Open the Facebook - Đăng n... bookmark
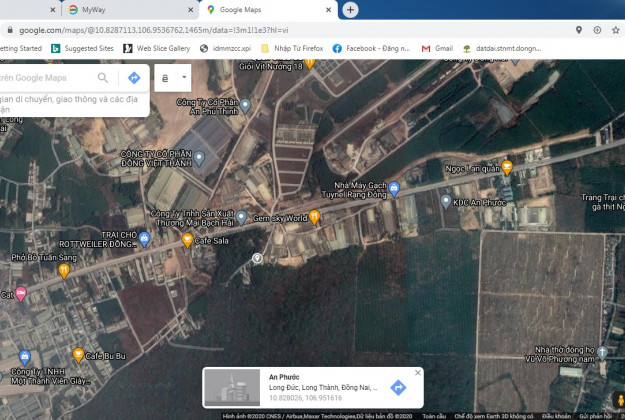The image size is (625, 420). pyautogui.click(x=371, y=48)
